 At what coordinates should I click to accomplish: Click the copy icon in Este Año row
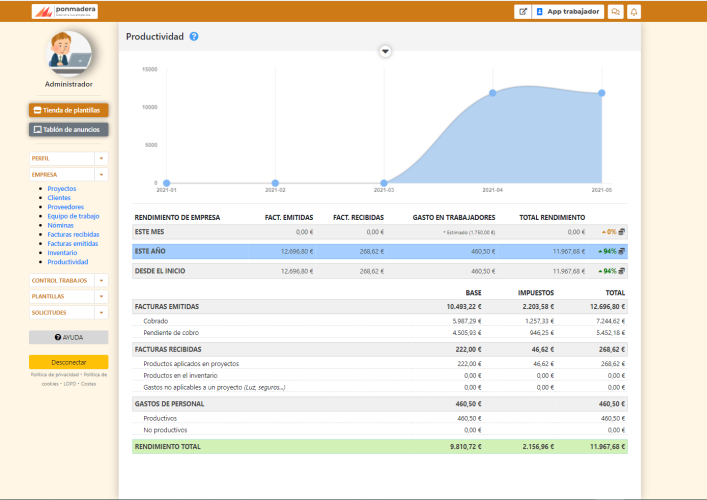pyautogui.click(x=622, y=251)
